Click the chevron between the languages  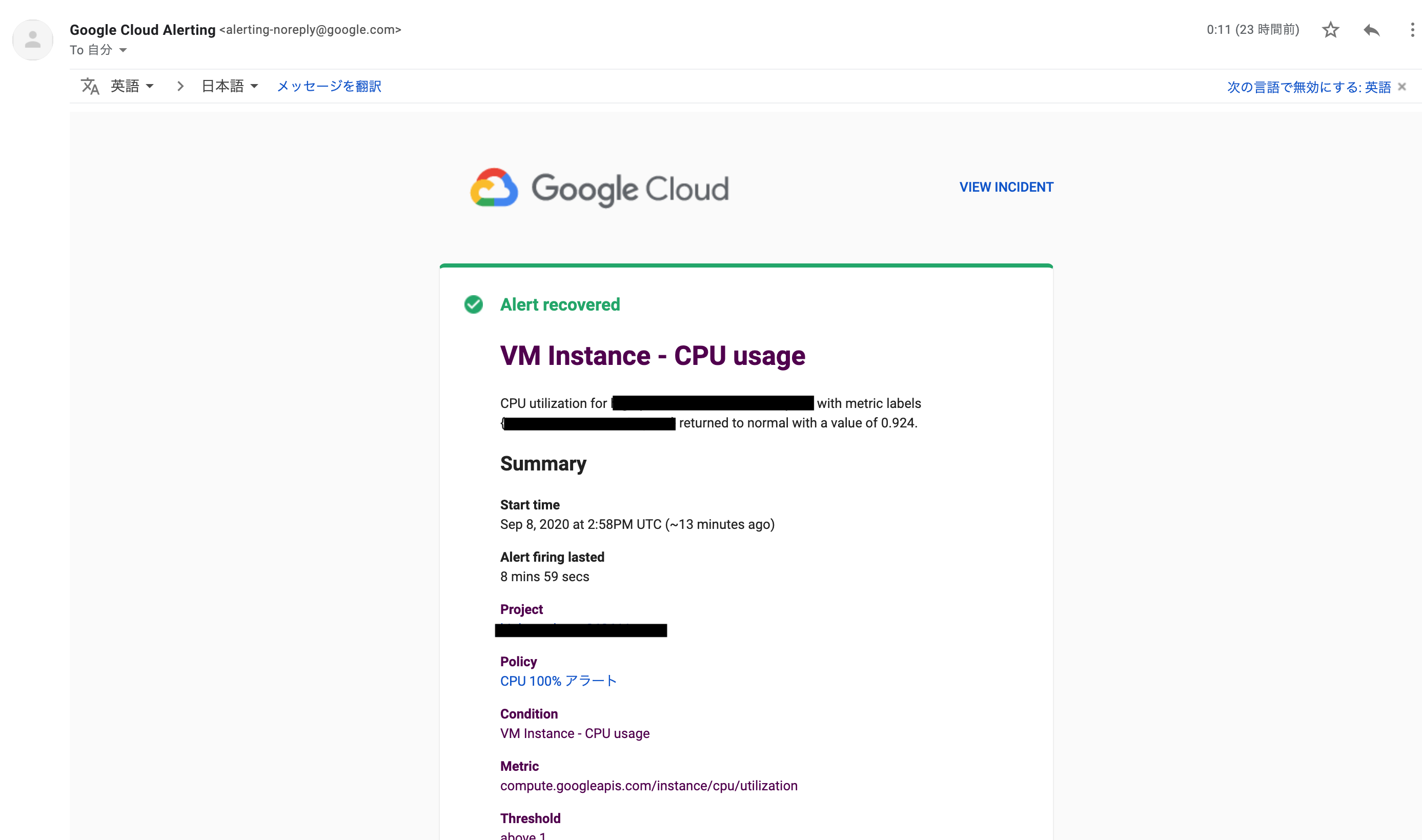[x=180, y=86]
